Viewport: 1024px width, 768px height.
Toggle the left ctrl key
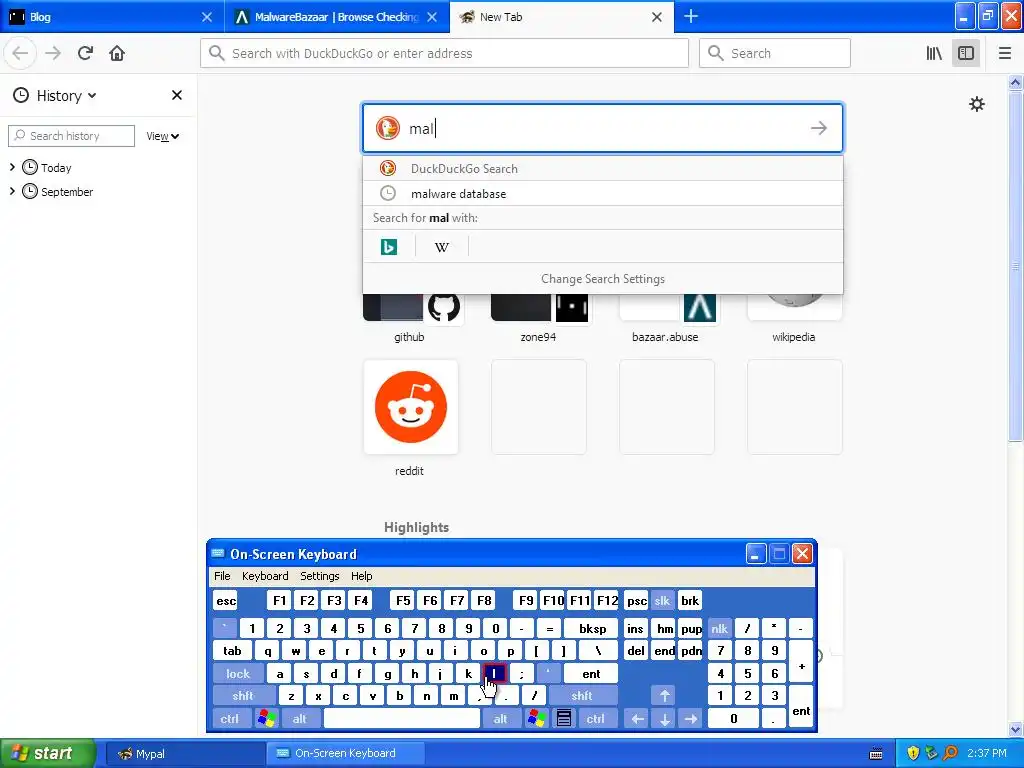[229, 718]
